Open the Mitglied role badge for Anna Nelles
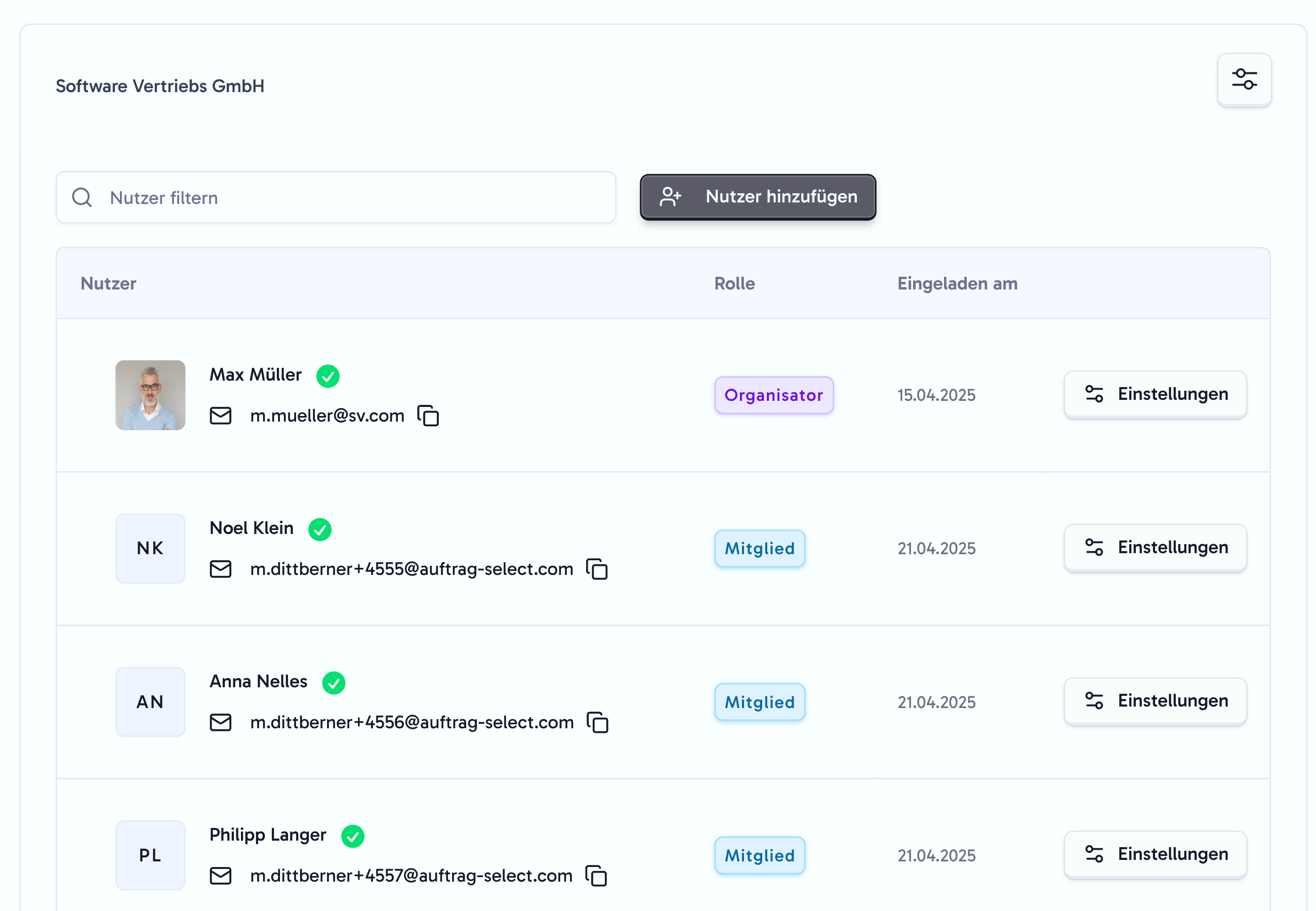Image resolution: width=1316 pixels, height=911 pixels. click(760, 701)
